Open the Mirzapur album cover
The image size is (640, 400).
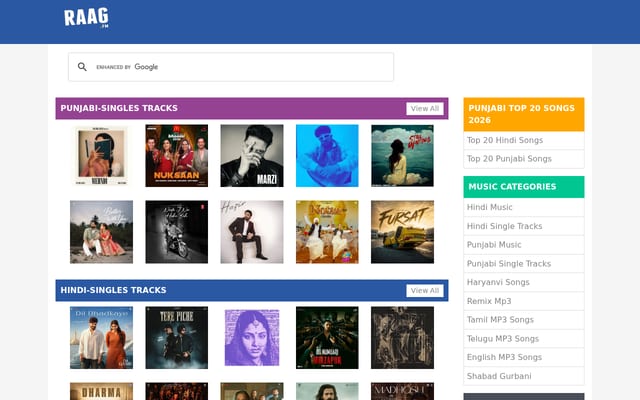327,338
